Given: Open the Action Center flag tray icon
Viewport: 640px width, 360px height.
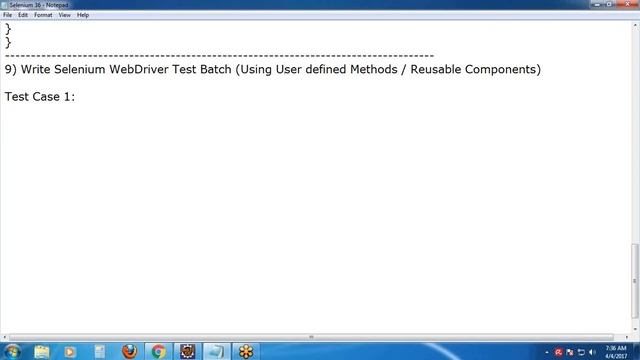Looking at the screenshot, I should tap(570, 352).
